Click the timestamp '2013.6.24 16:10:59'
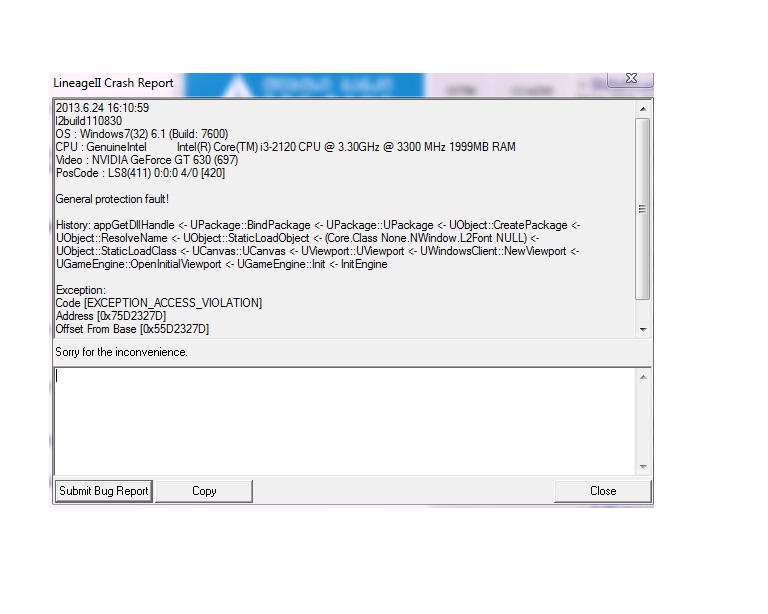768x614 pixels. tap(102, 108)
